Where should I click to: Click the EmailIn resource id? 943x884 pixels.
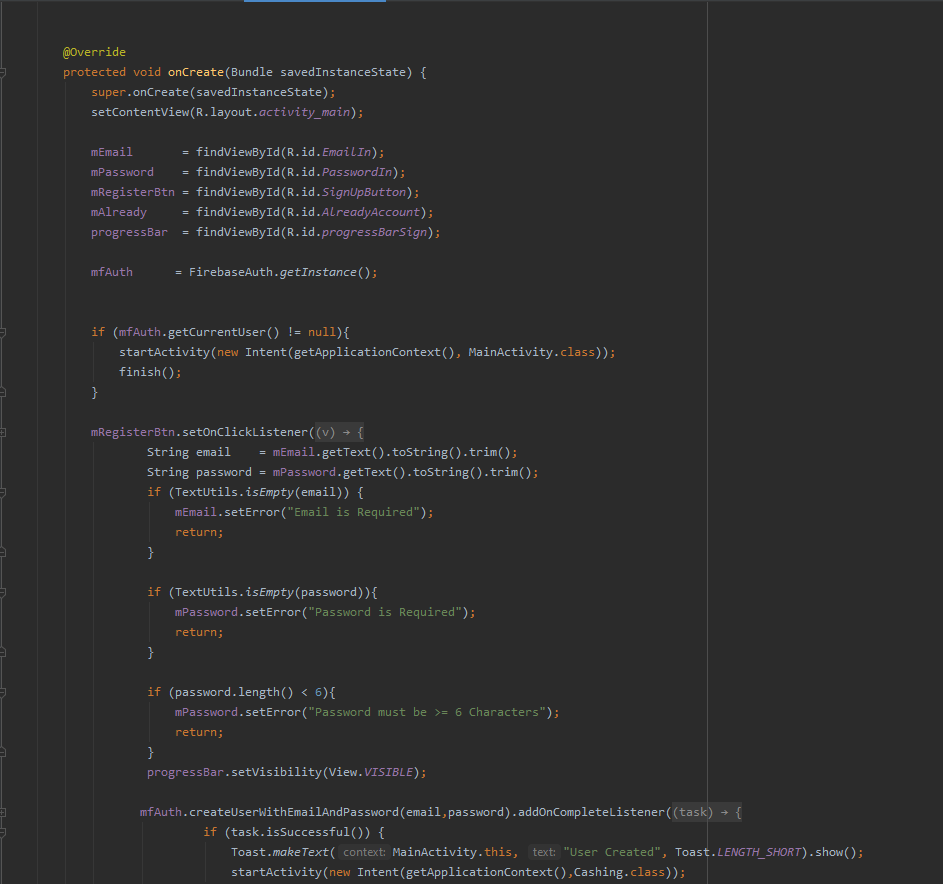pyautogui.click(x=346, y=152)
